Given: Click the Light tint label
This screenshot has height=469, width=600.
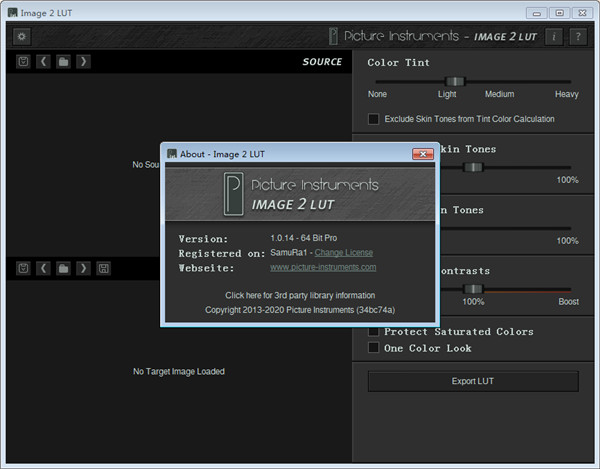Looking at the screenshot, I should click(447, 94).
